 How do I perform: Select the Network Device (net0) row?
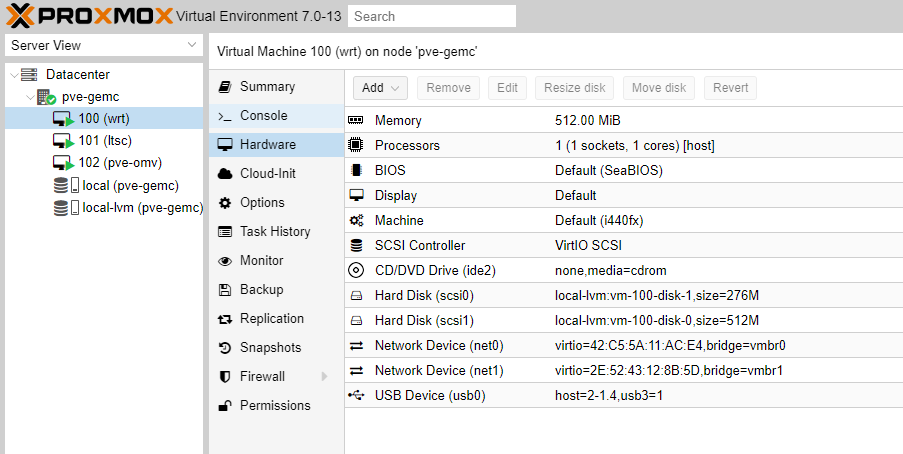pyautogui.click(x=624, y=346)
